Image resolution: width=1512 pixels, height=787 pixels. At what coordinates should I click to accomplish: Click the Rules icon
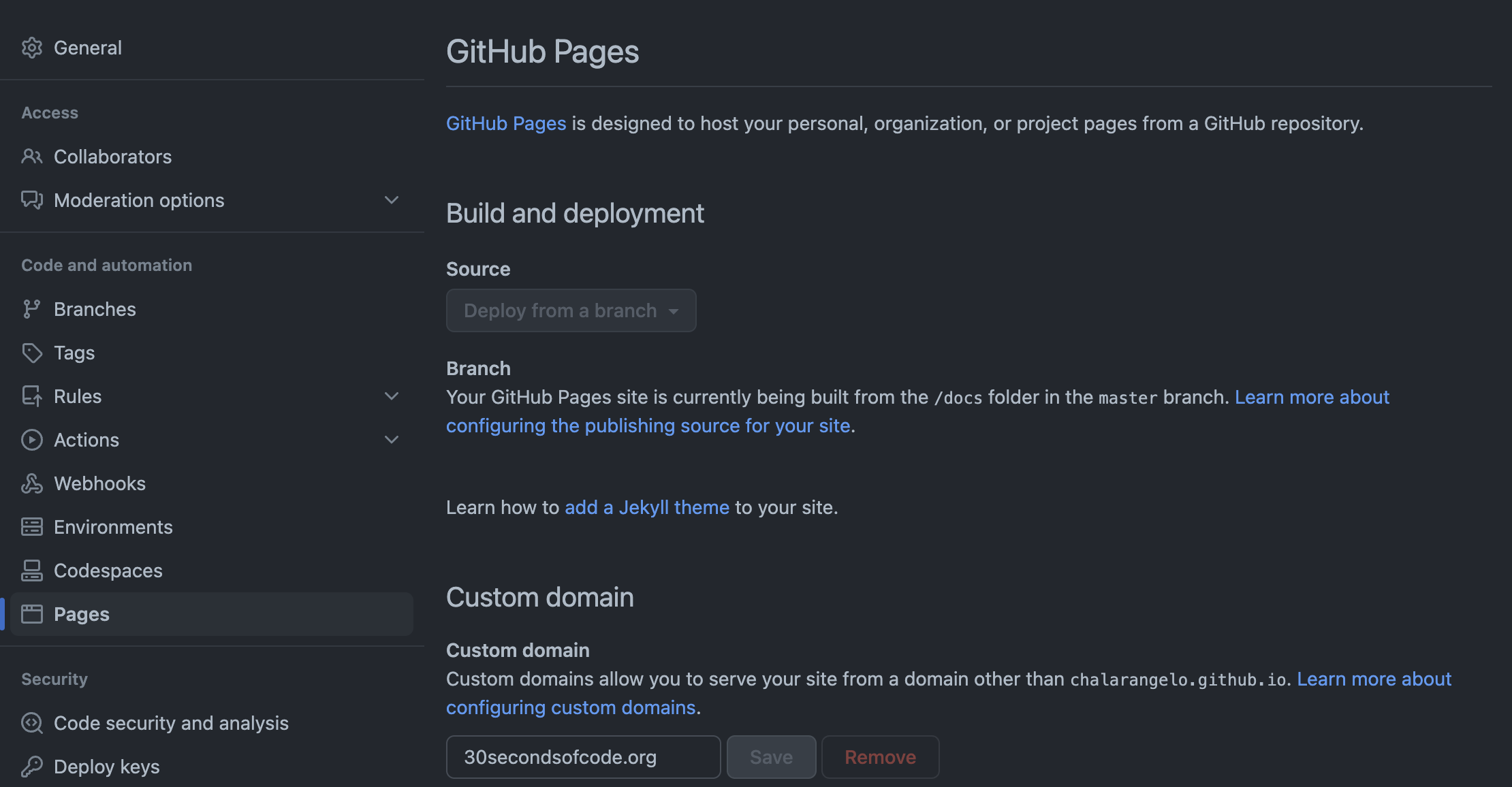[31, 396]
